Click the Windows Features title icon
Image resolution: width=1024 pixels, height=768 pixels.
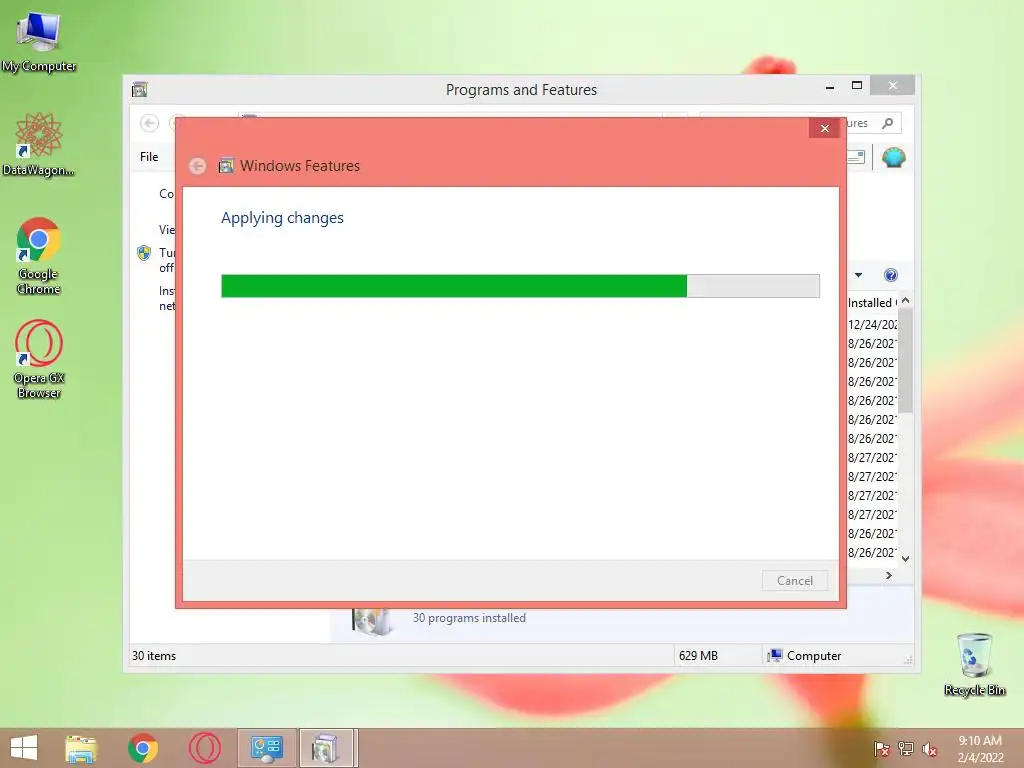[x=226, y=166]
